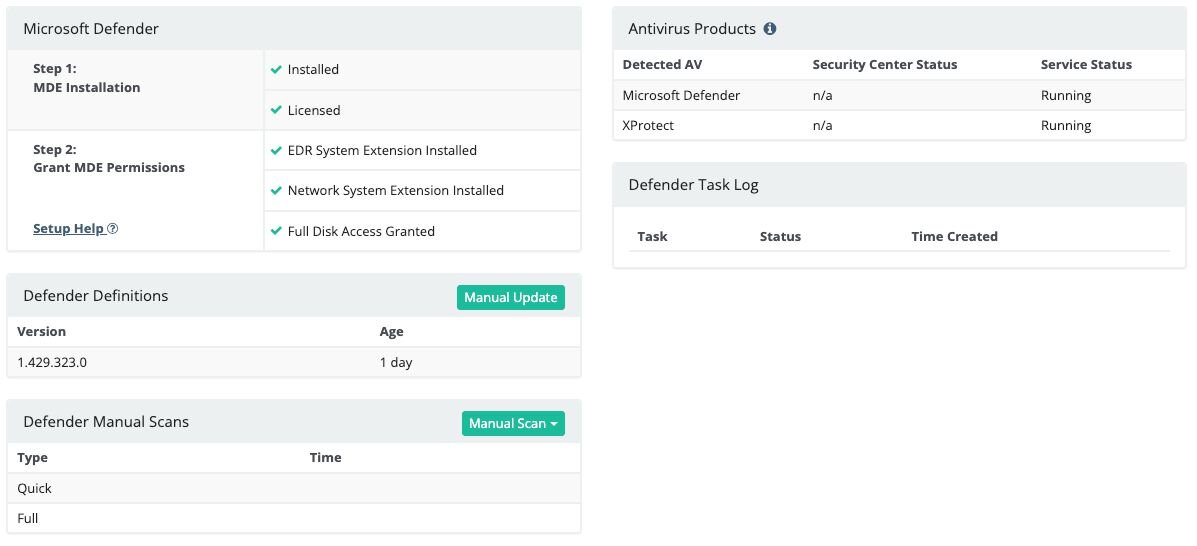Viewport: 1197px width, 546px height.
Task: Click the checkmark beside Licensed
Action: (x=276, y=111)
